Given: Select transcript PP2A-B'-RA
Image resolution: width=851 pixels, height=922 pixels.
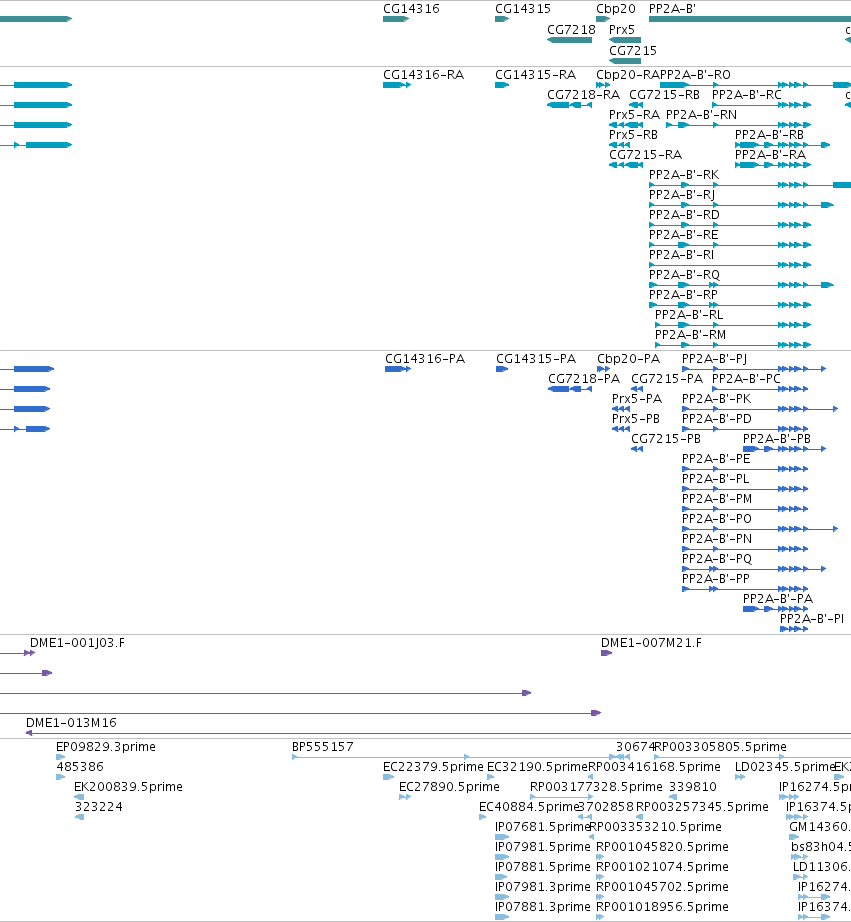Looking at the screenshot, I should [770, 155].
